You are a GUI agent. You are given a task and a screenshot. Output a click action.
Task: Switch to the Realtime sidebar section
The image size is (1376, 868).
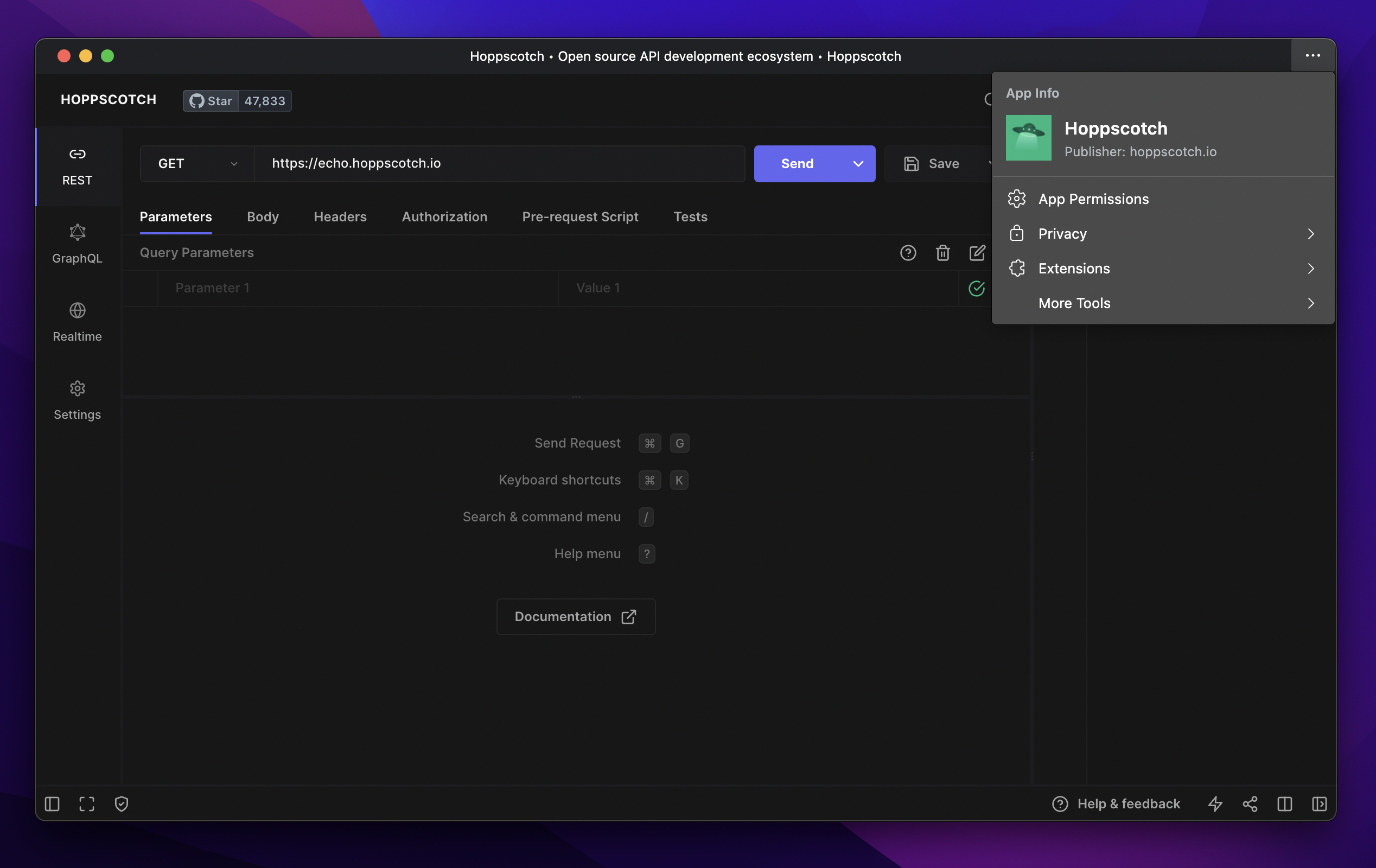click(77, 322)
